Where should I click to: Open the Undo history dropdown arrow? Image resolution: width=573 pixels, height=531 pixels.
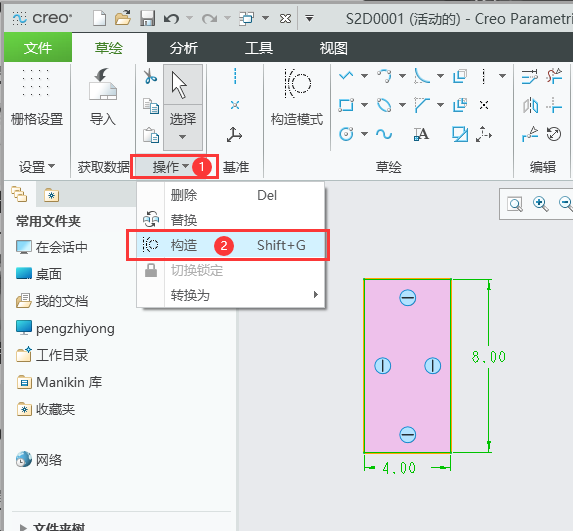189,18
